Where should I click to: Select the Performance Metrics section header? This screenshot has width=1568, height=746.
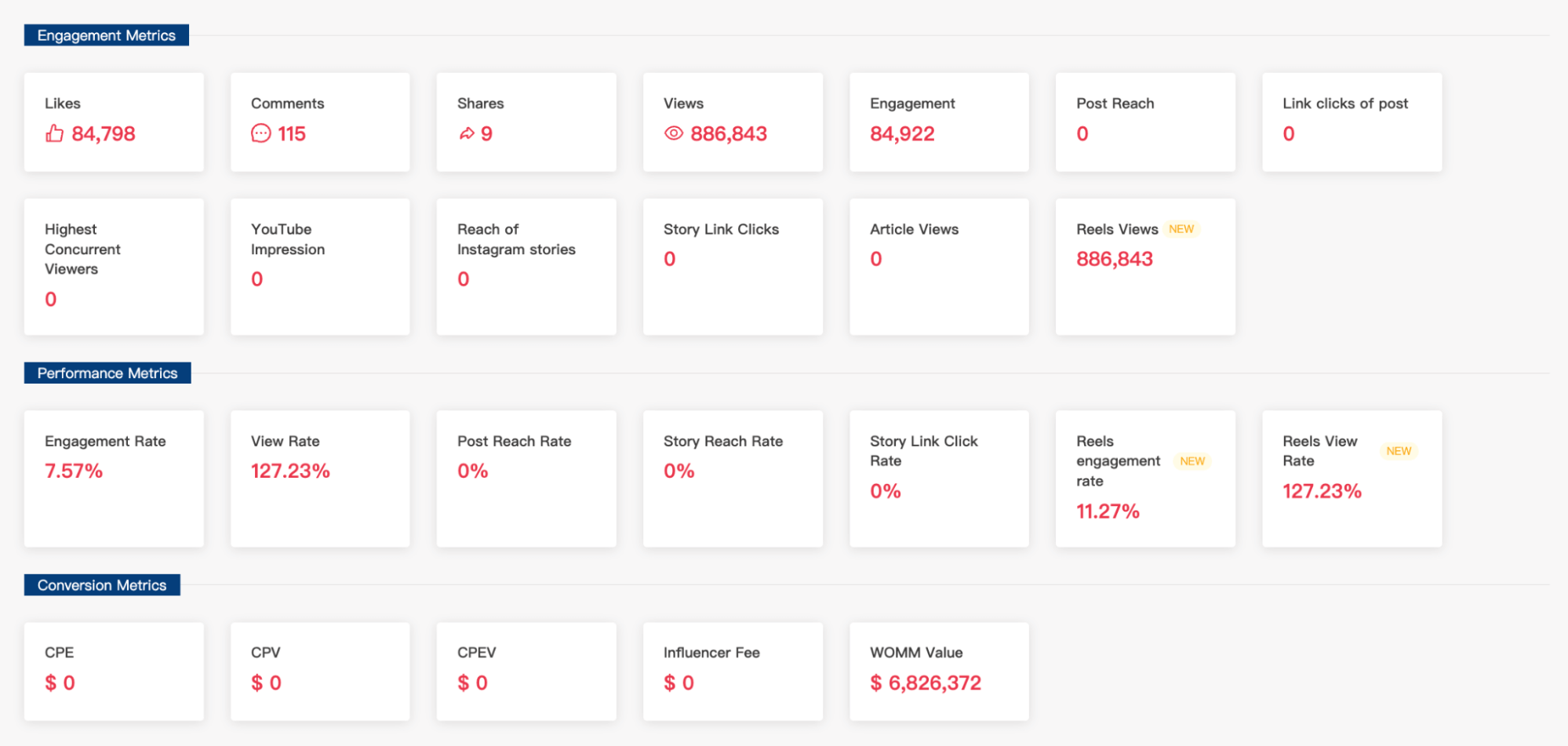[107, 373]
